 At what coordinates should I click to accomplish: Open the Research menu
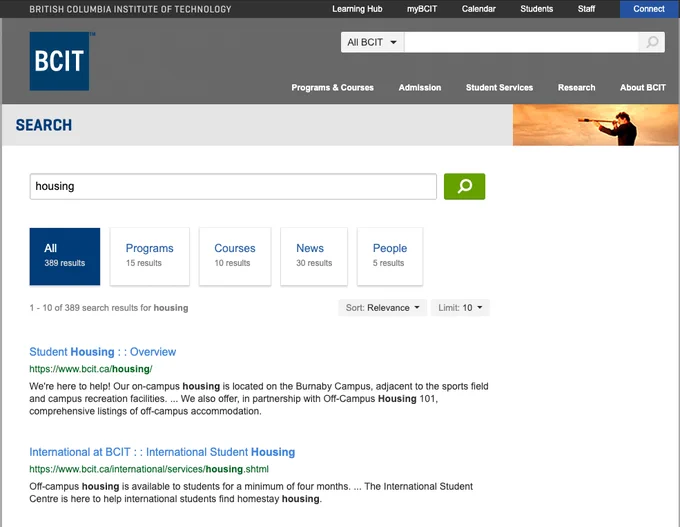point(576,88)
